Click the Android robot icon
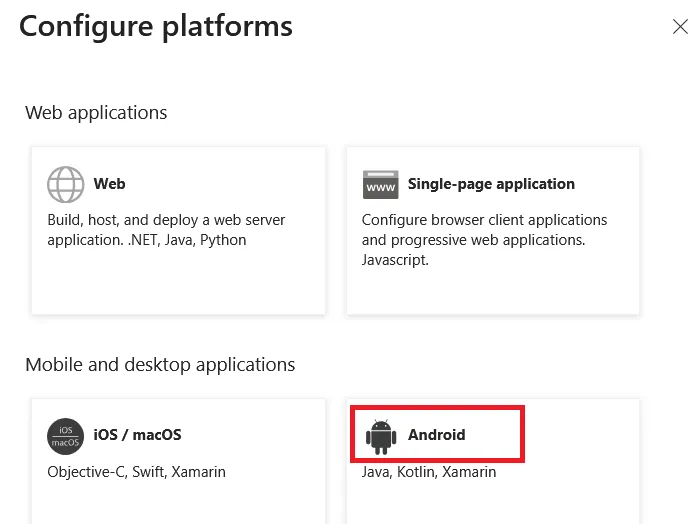Viewport: 696px width, 524px height. click(x=381, y=437)
